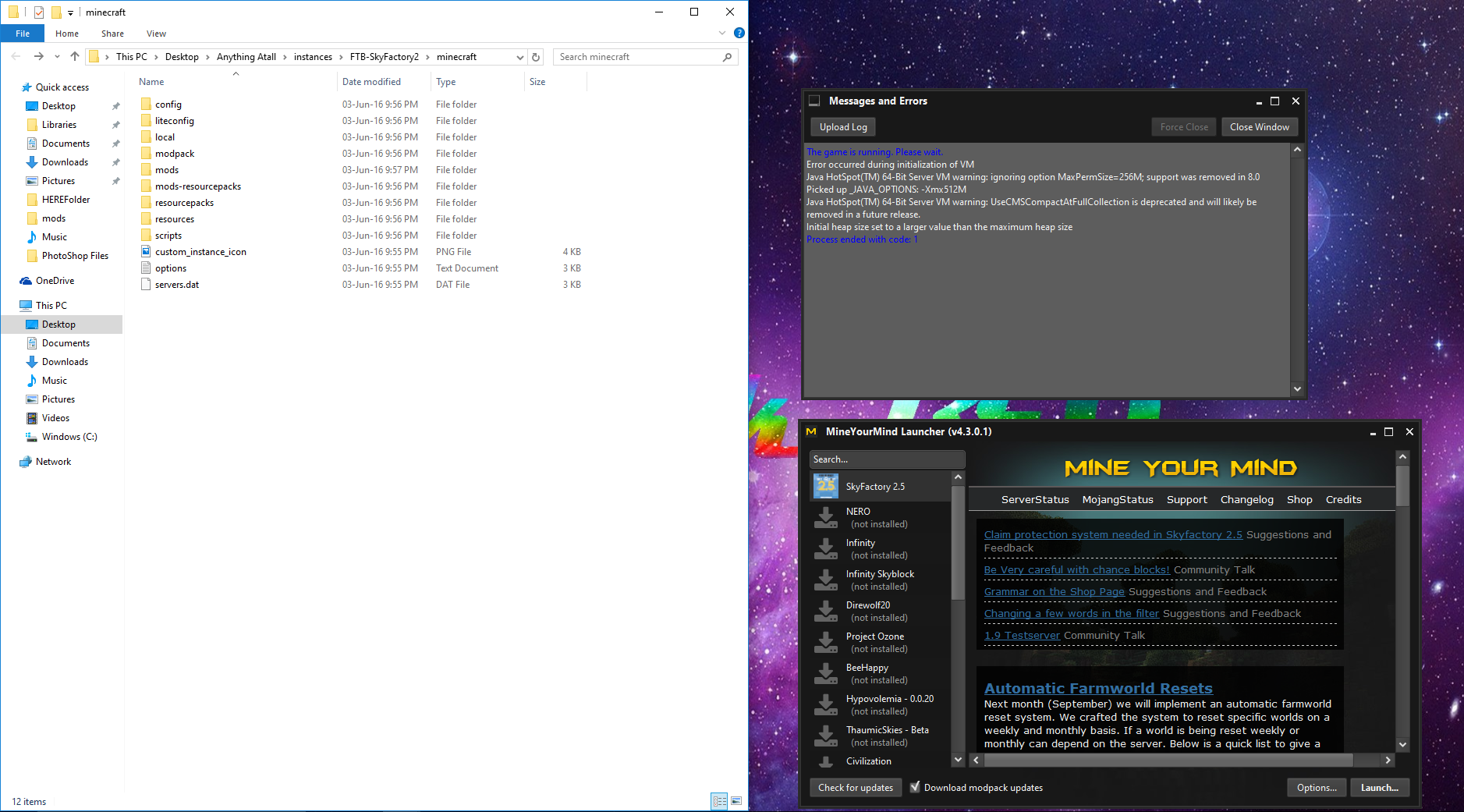Screen dimensions: 1464x812
Task: Click the Infinity Skyblock download icon
Action: (825, 580)
